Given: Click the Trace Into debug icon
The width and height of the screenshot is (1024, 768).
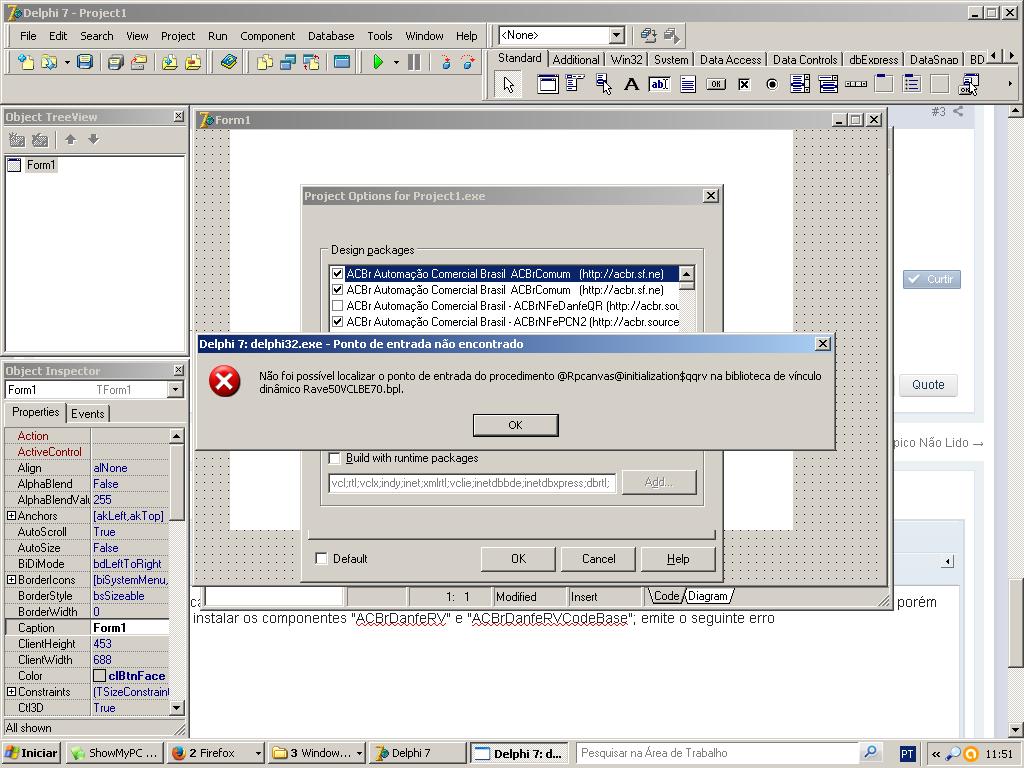Looking at the screenshot, I should [x=446, y=62].
